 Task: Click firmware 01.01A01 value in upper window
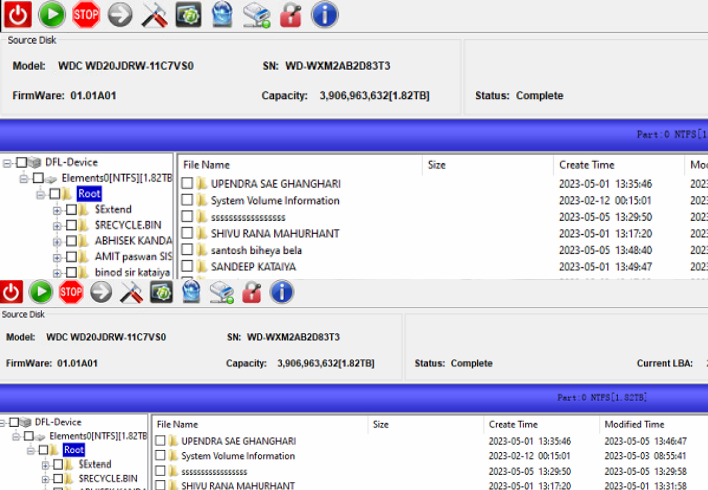tap(93, 96)
